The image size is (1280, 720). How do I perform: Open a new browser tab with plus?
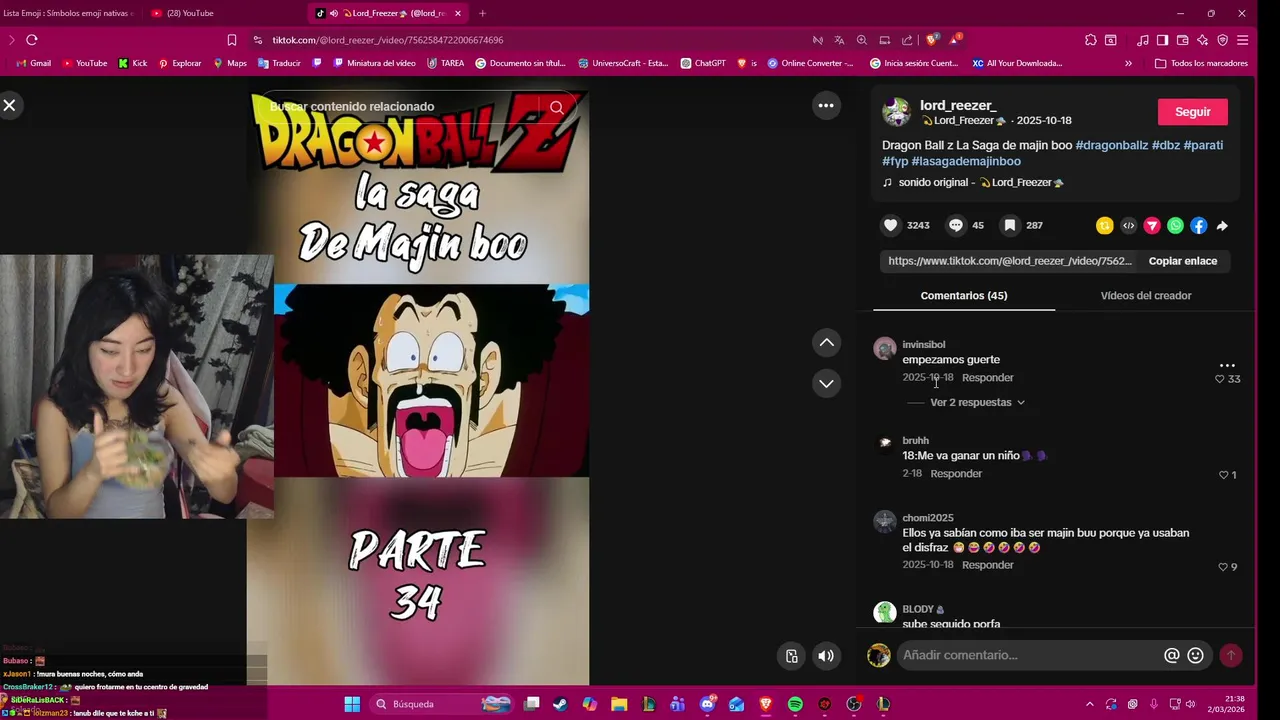(x=482, y=13)
